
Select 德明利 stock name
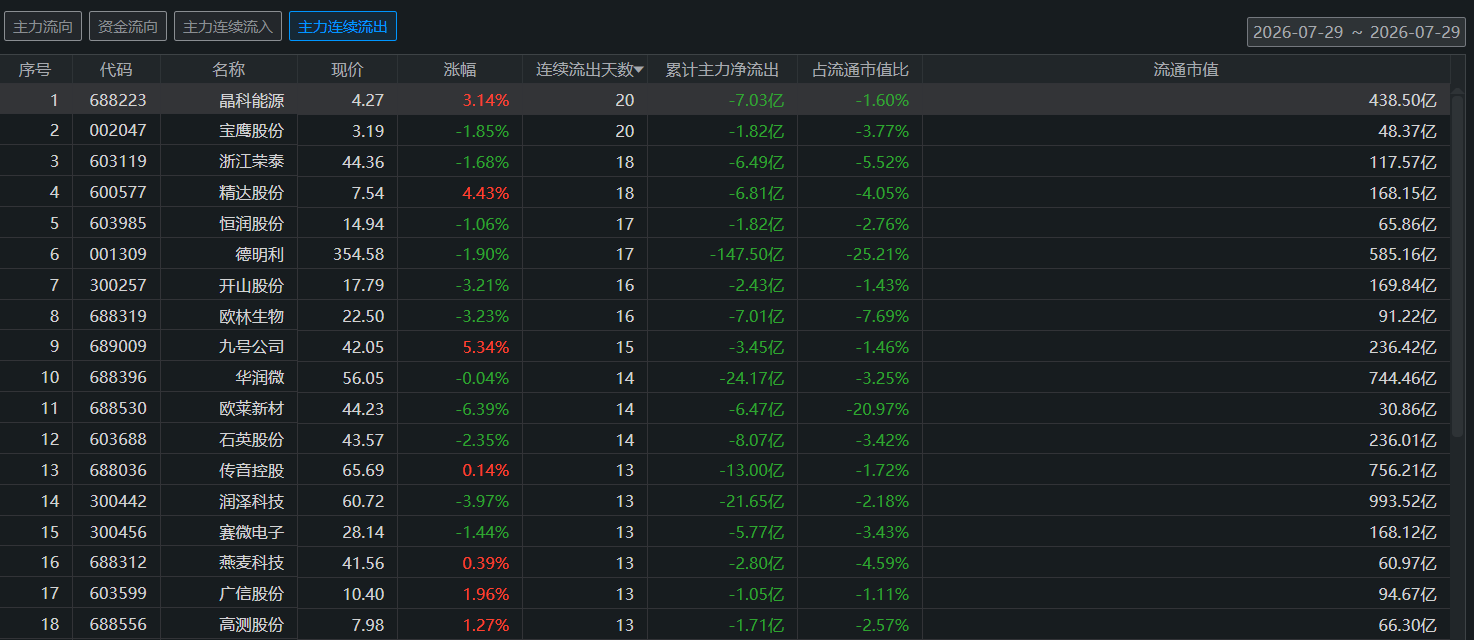tap(260, 255)
